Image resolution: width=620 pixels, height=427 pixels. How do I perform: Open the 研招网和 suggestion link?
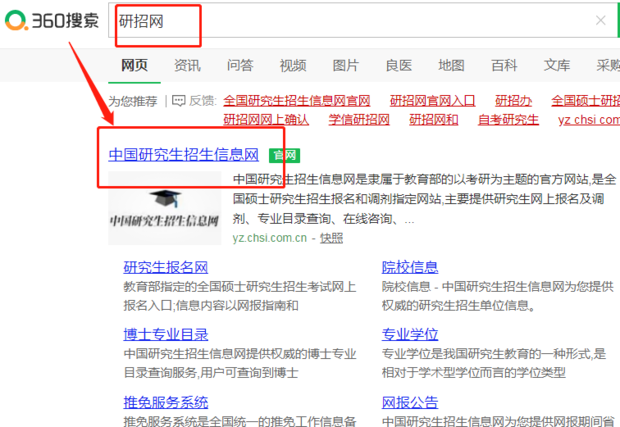434,120
